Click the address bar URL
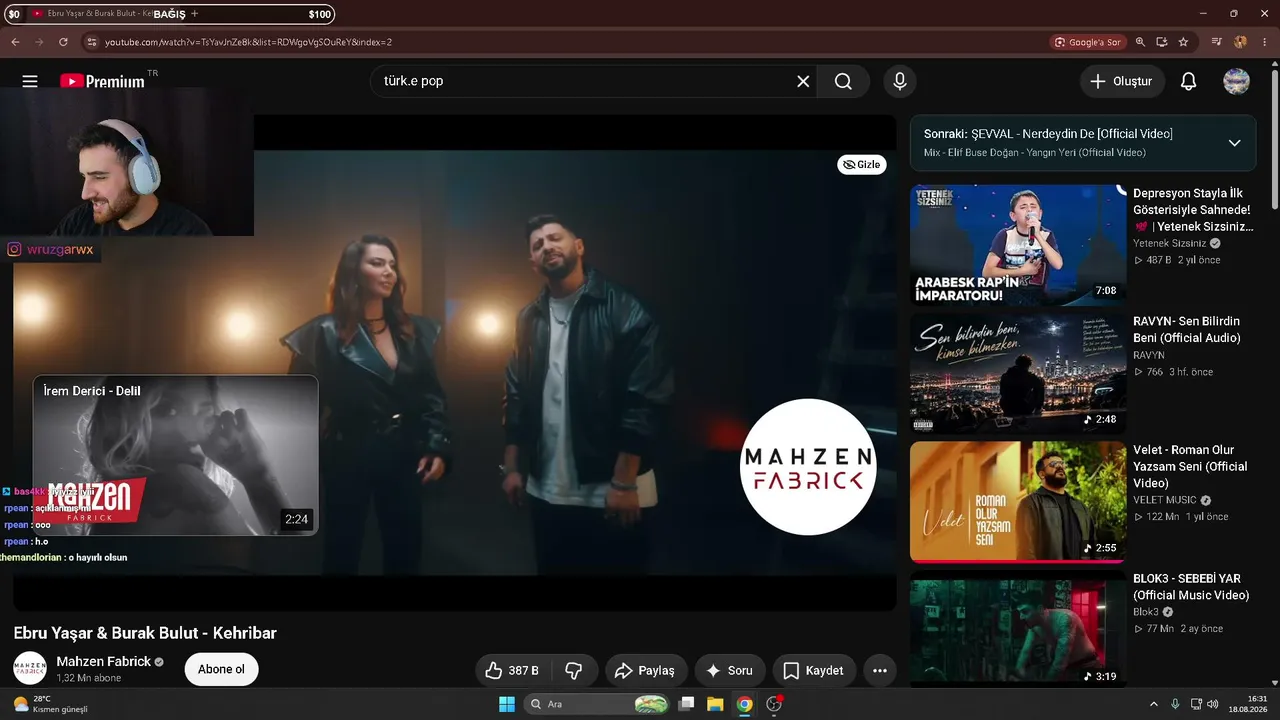This screenshot has height=720, width=1280. 248,42
